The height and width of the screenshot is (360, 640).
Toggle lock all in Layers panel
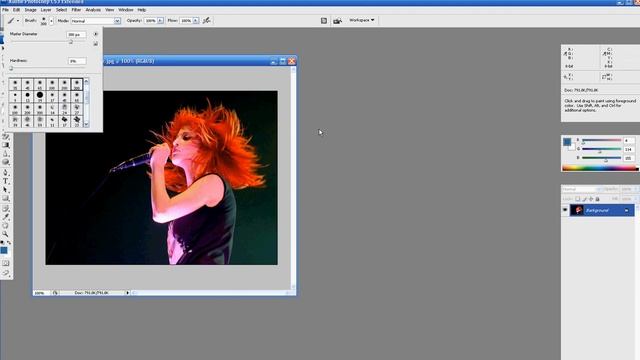598,199
